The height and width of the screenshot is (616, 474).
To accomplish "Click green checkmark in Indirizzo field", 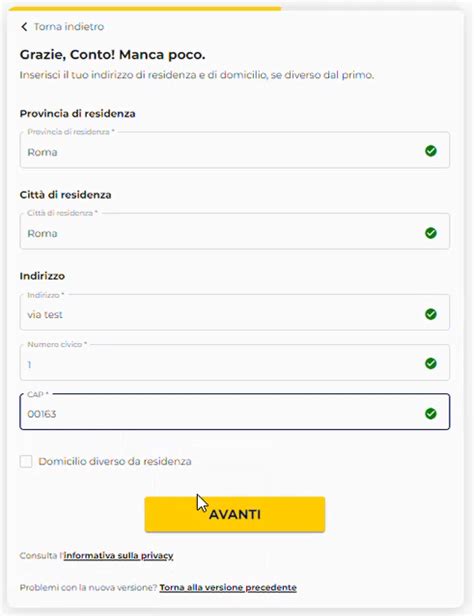I will click(x=431, y=314).
